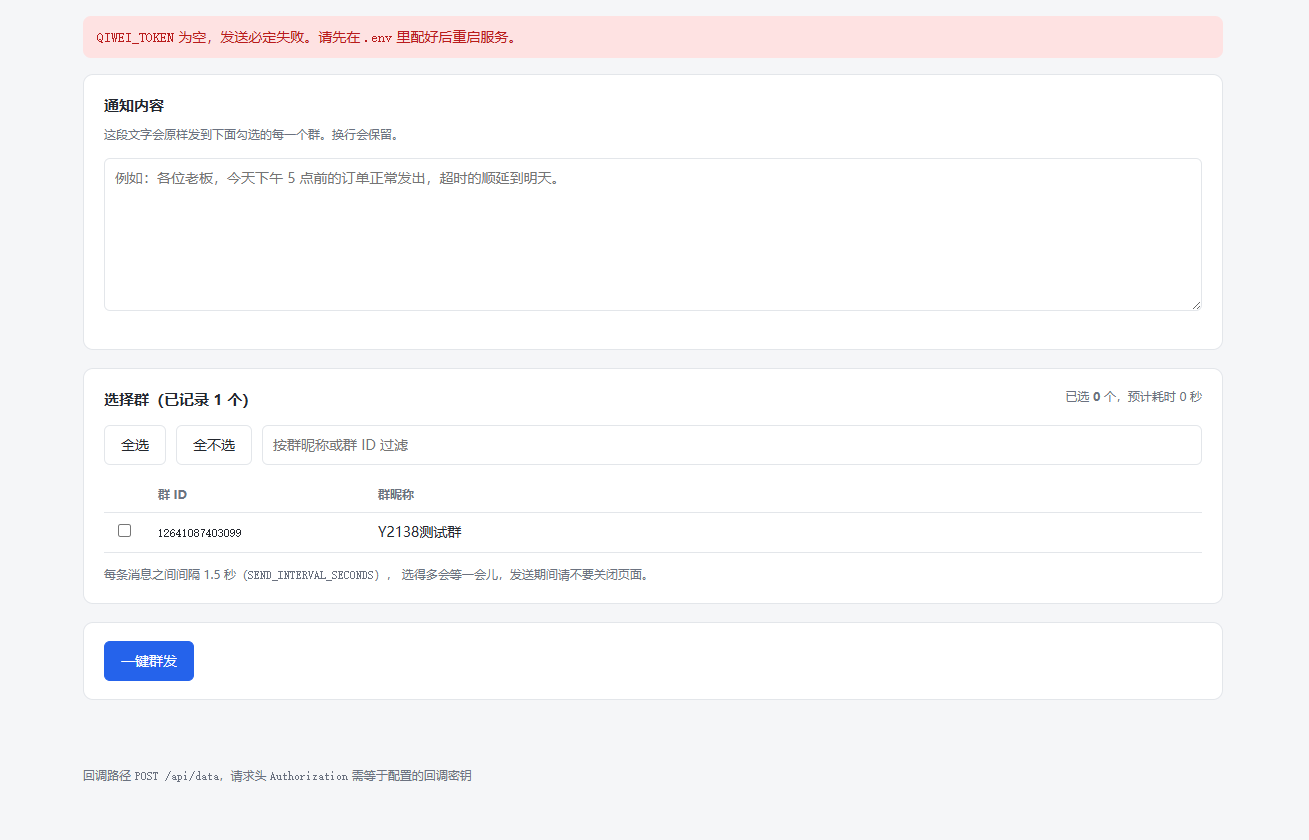Click the 全不选 button
The image size is (1309, 840).
click(214, 445)
